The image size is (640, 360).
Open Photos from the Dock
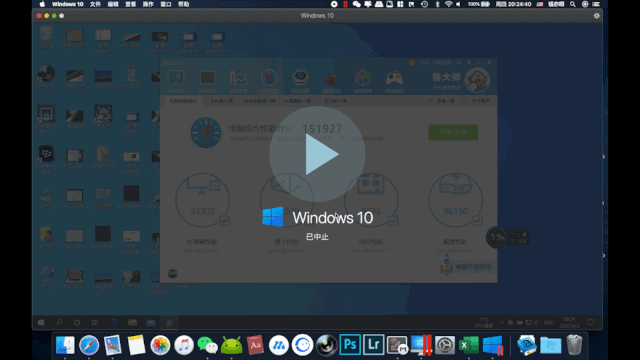click(160, 345)
